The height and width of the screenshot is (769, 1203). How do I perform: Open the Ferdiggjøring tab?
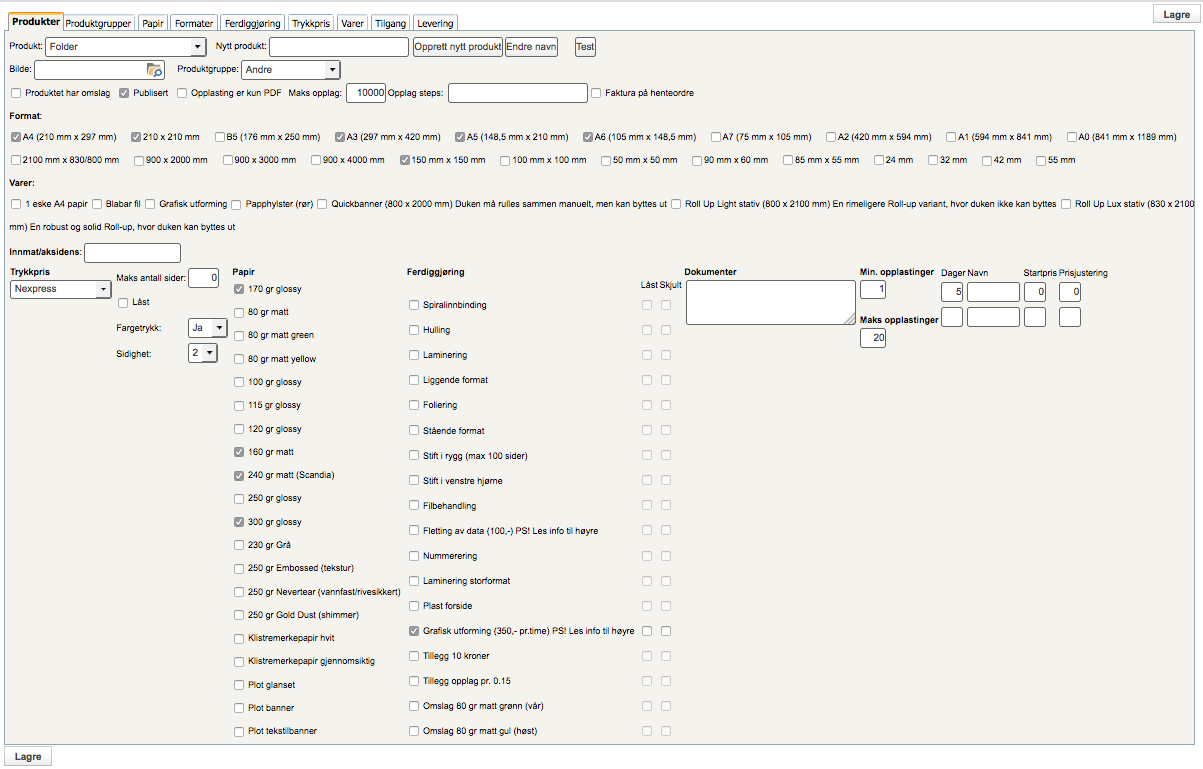pyautogui.click(x=252, y=23)
